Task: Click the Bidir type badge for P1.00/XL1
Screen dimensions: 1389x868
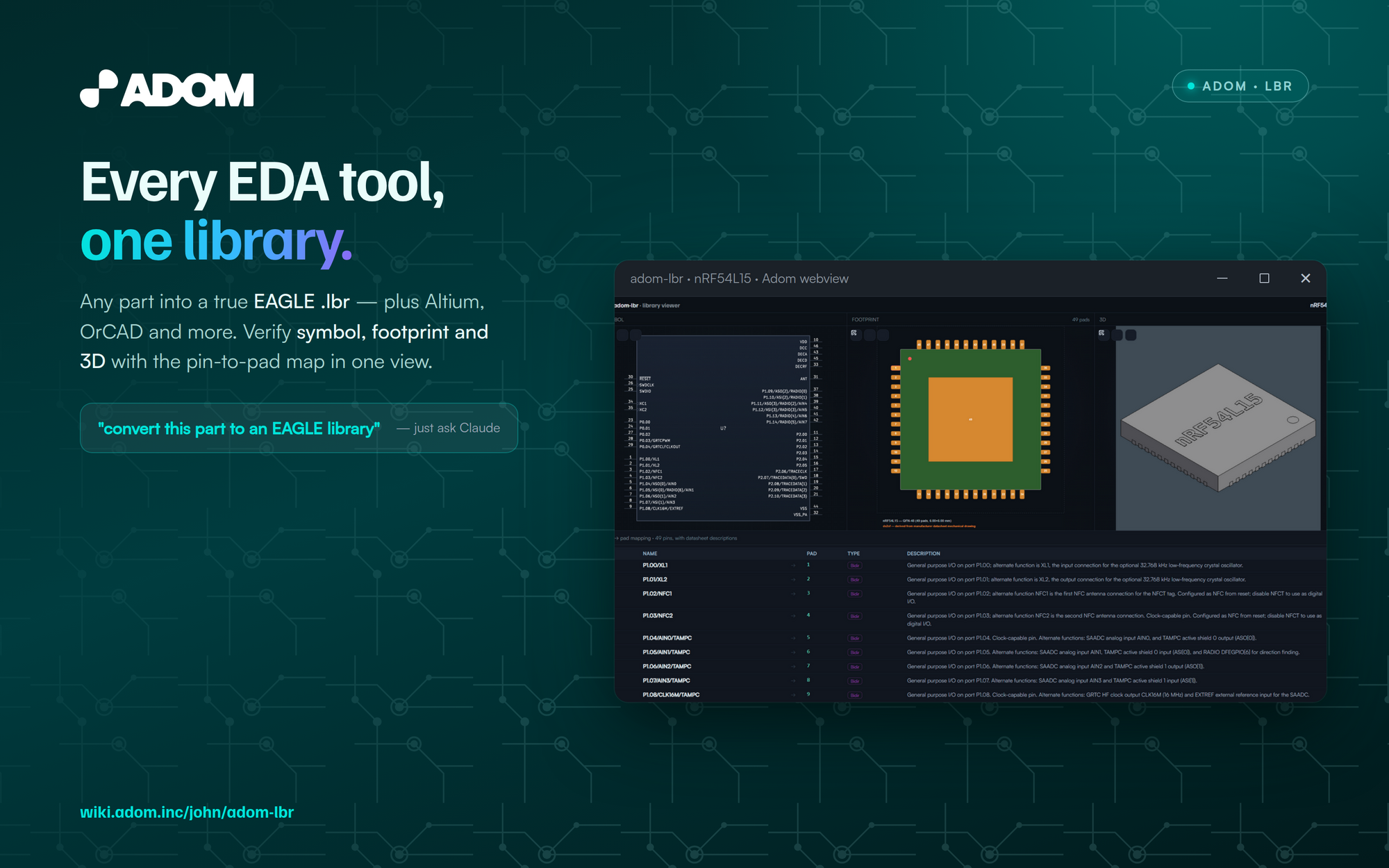Action: [x=855, y=566]
